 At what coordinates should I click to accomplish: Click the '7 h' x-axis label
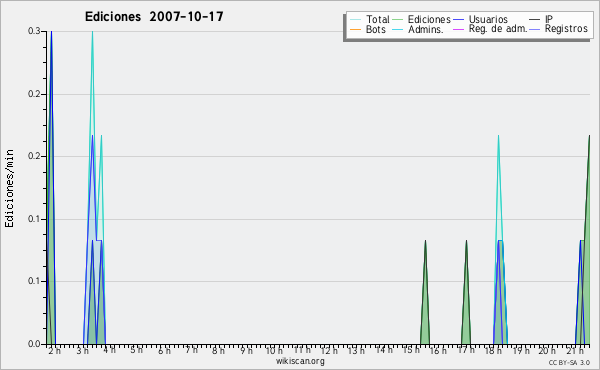tap(191, 350)
